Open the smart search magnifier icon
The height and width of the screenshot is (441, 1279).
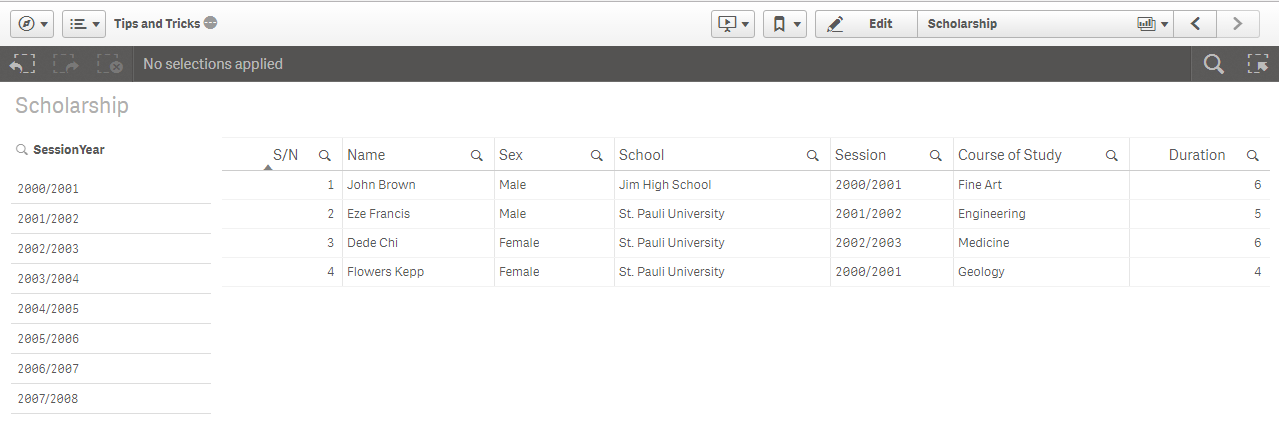click(x=1213, y=64)
